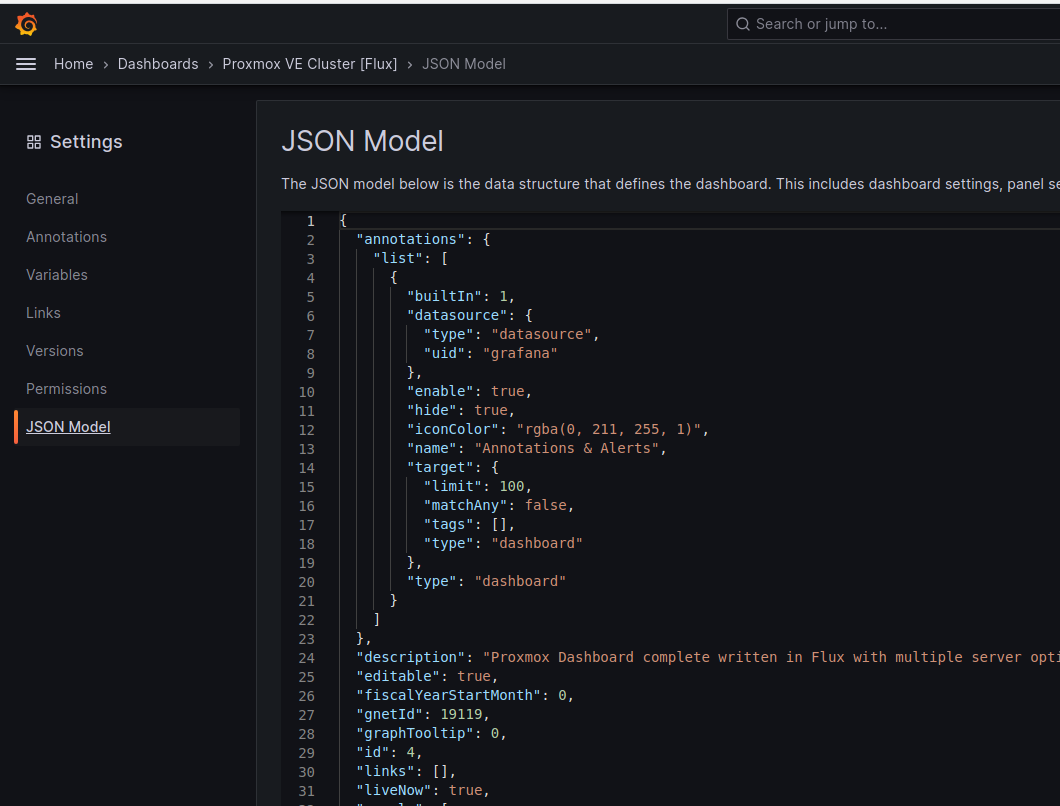Click "tags": [] line
1060x806 pixels.
[x=469, y=524]
